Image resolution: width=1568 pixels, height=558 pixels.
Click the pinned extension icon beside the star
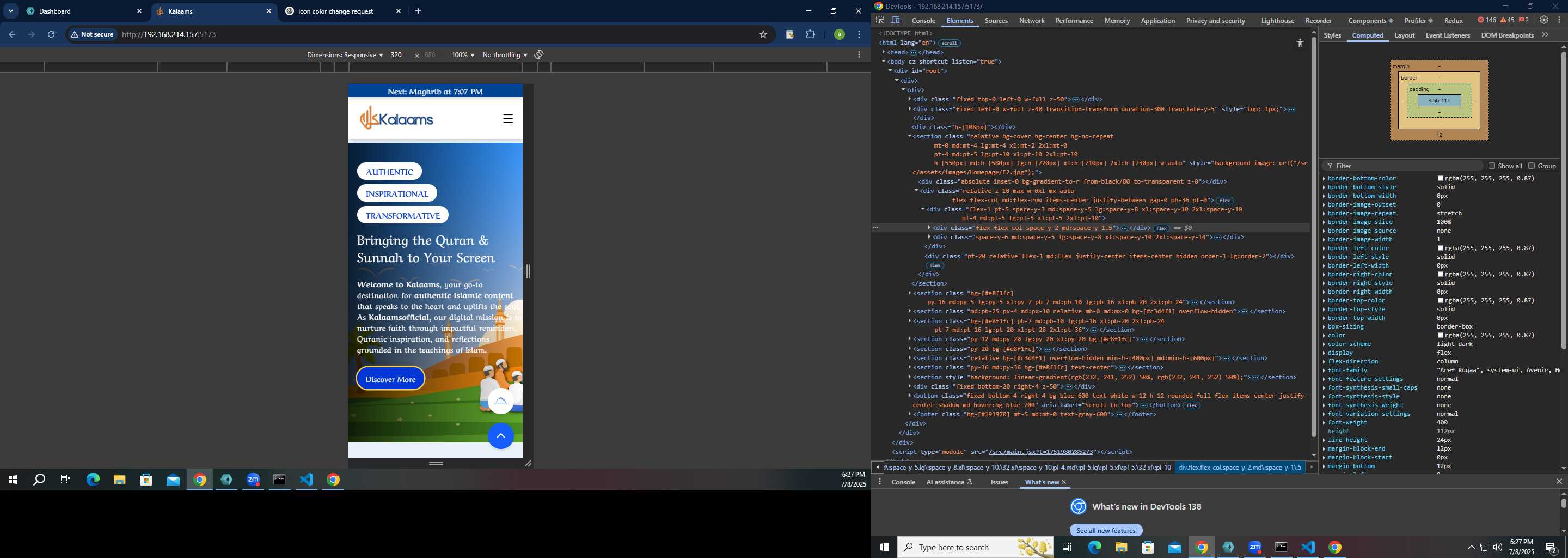tap(789, 35)
